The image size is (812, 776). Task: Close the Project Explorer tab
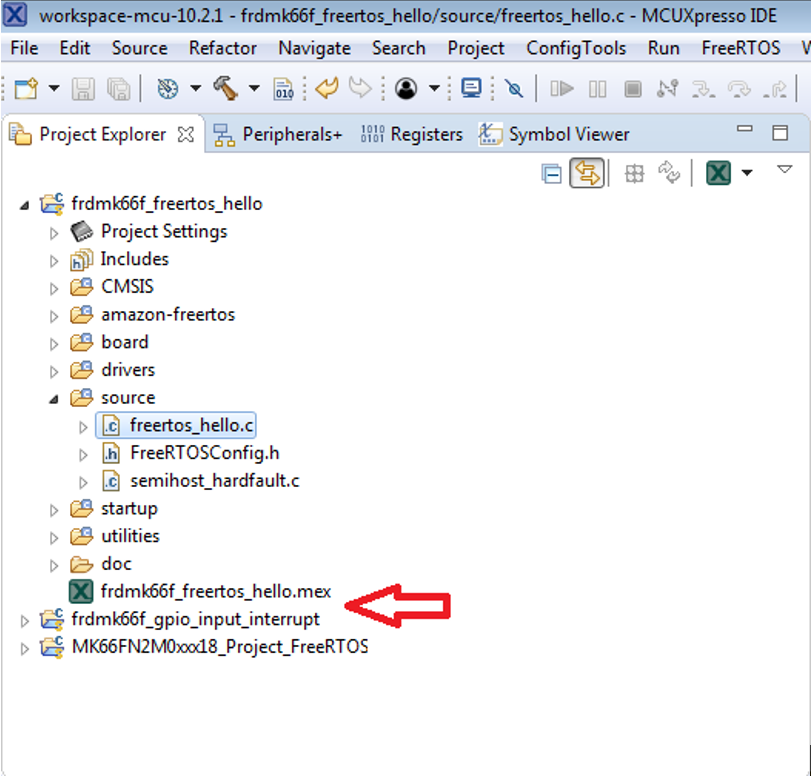click(x=185, y=135)
